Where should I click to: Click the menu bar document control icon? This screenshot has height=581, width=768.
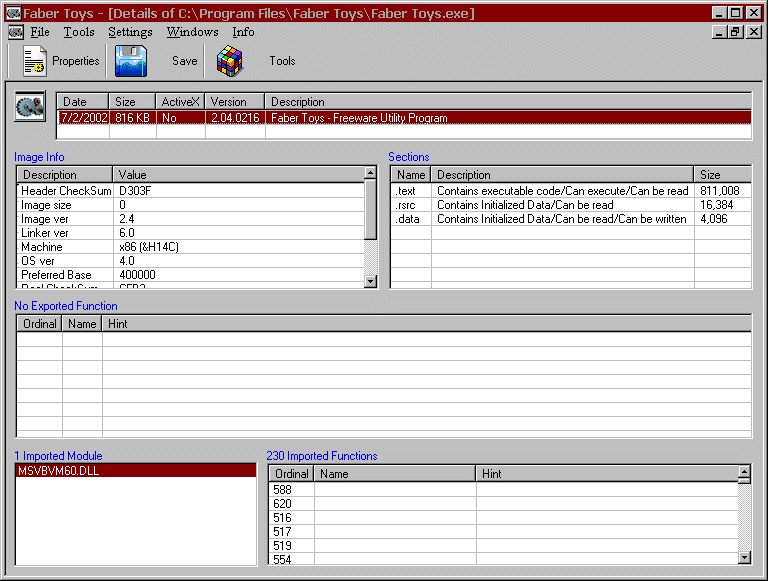[x=16, y=32]
